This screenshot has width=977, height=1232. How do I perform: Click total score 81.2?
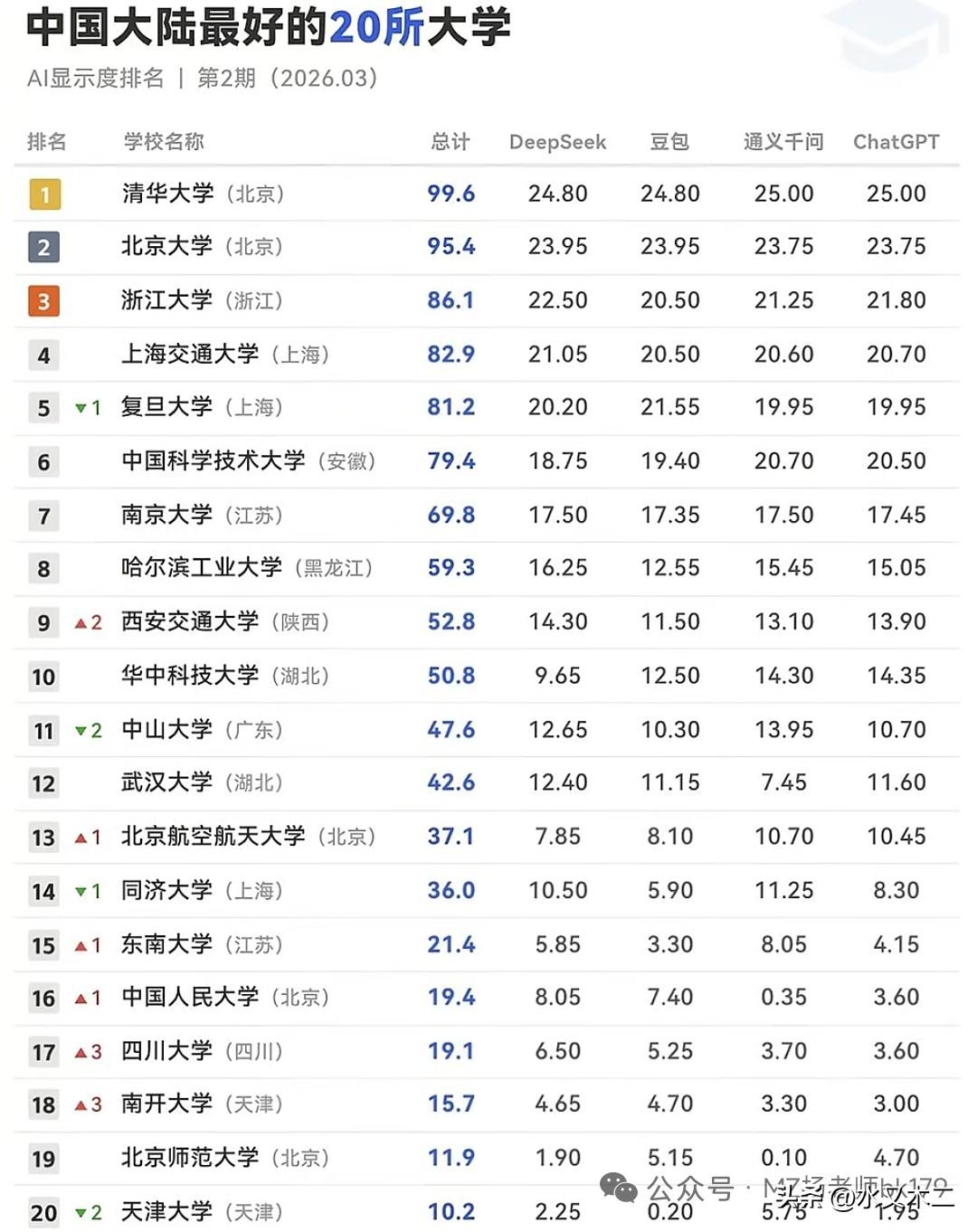[x=451, y=407]
